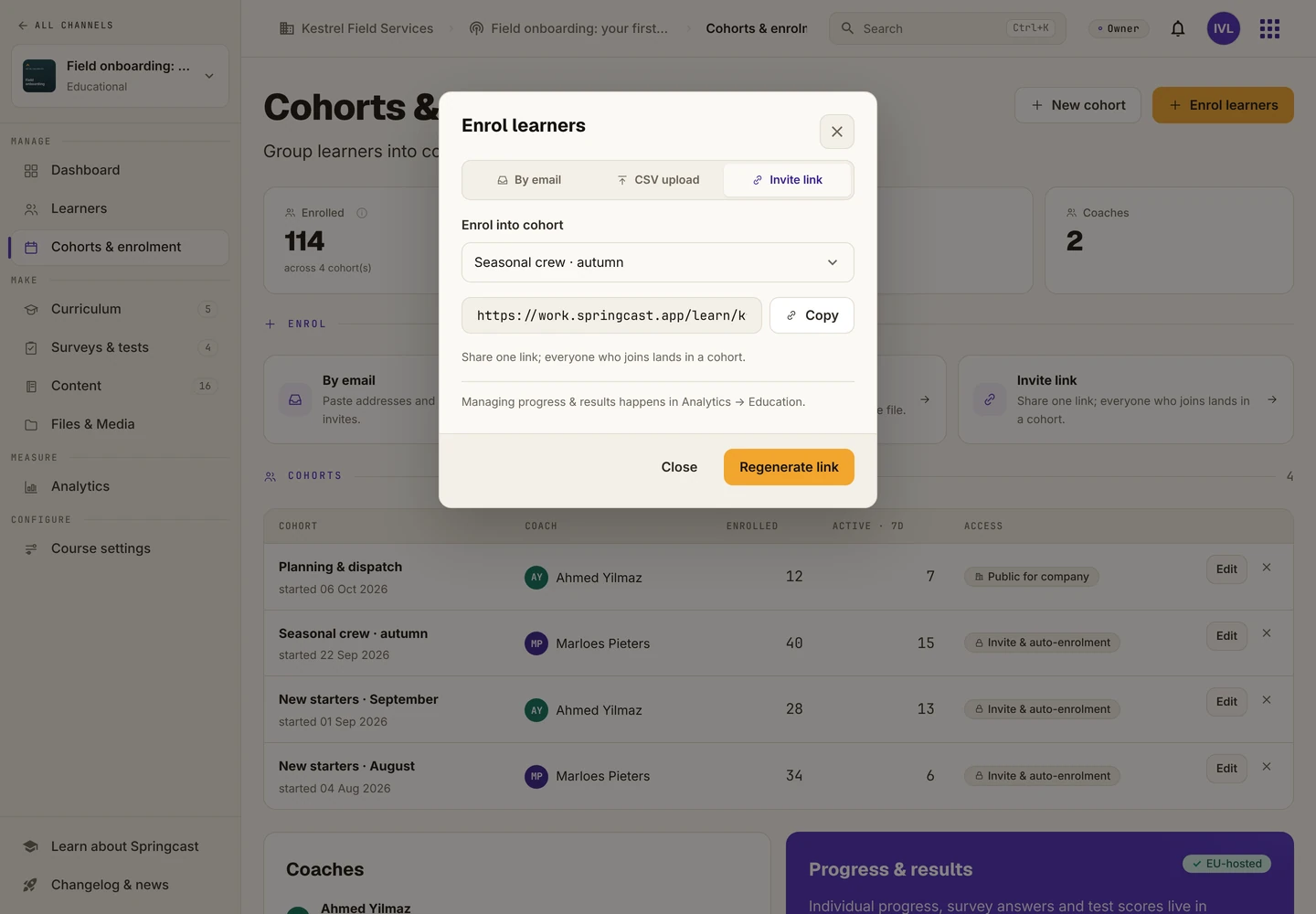Click the Enrolled info icon
1316x914 pixels.
[x=362, y=213]
